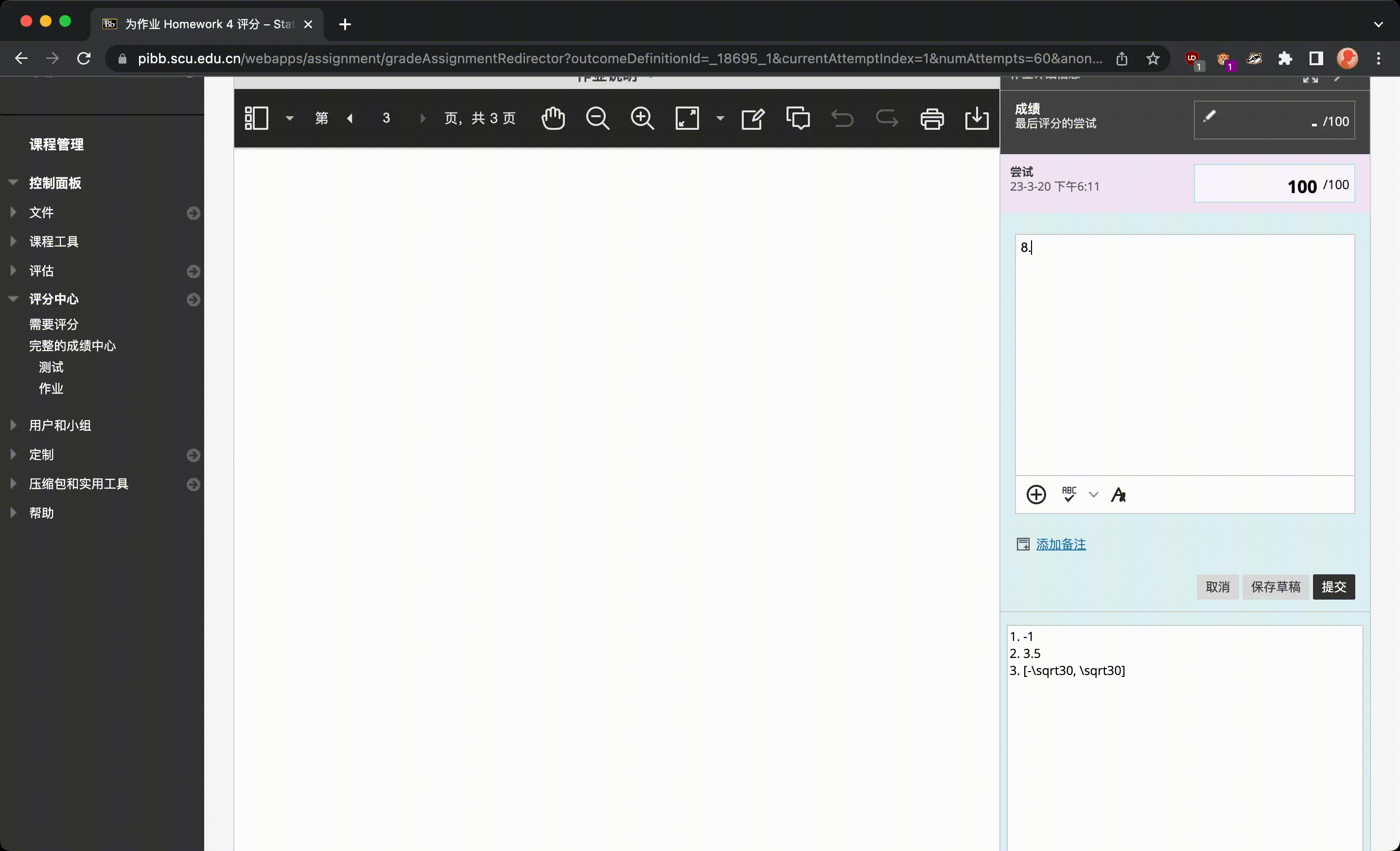Open the uBlock extension icon
This screenshot has width=1400, height=851.
pyautogui.click(x=1193, y=59)
